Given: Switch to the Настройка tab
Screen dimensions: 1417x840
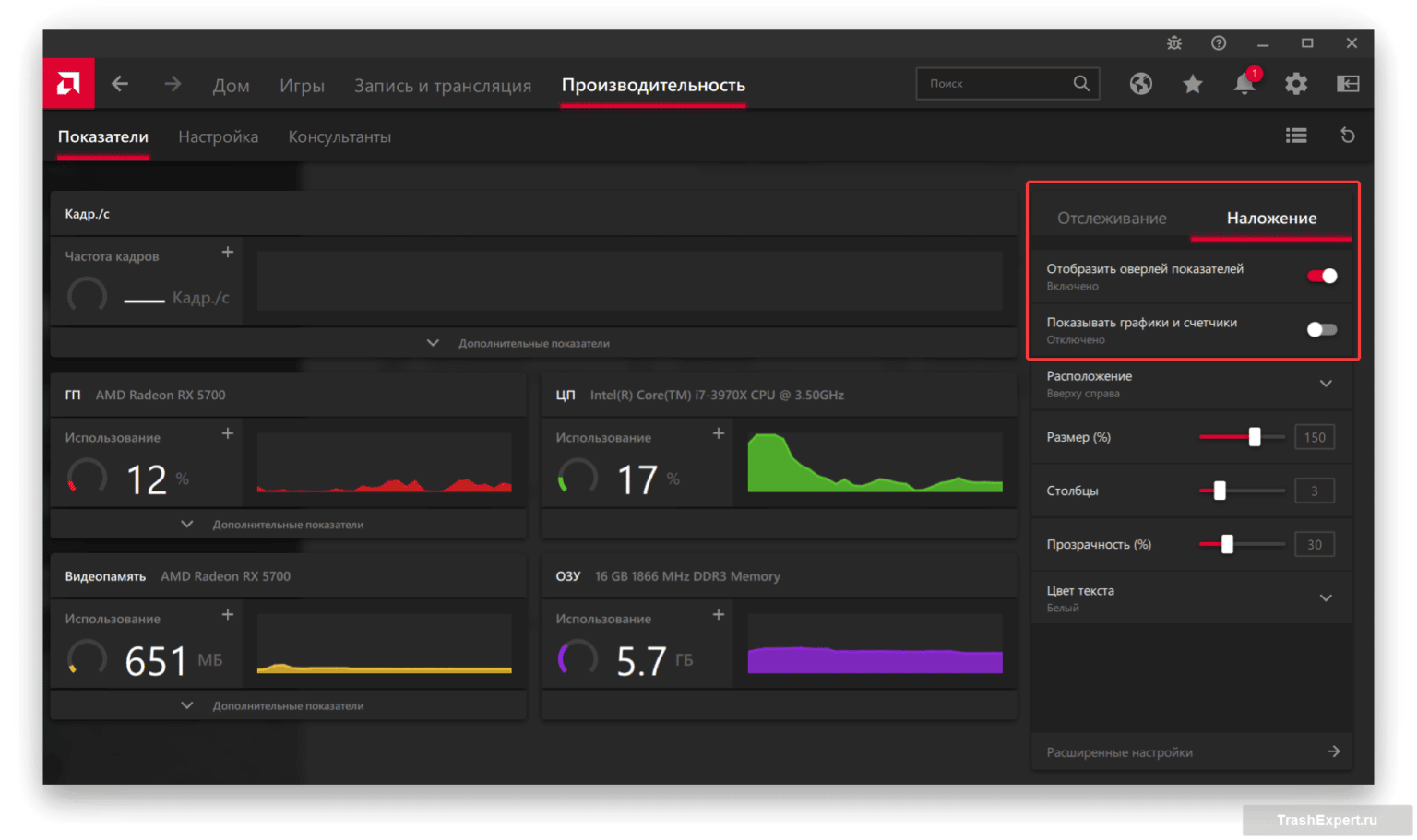Looking at the screenshot, I should pos(218,136).
